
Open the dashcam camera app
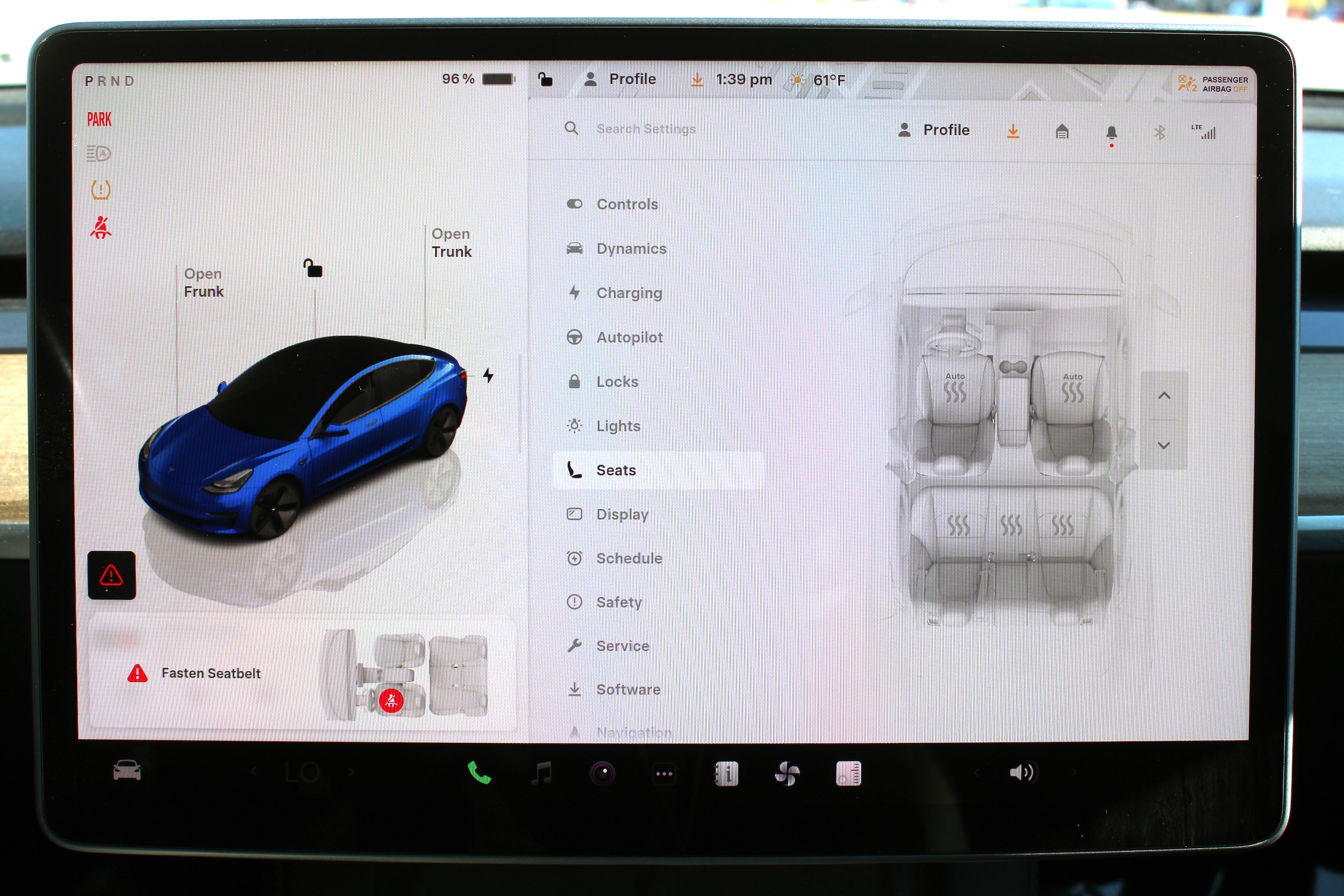602,773
